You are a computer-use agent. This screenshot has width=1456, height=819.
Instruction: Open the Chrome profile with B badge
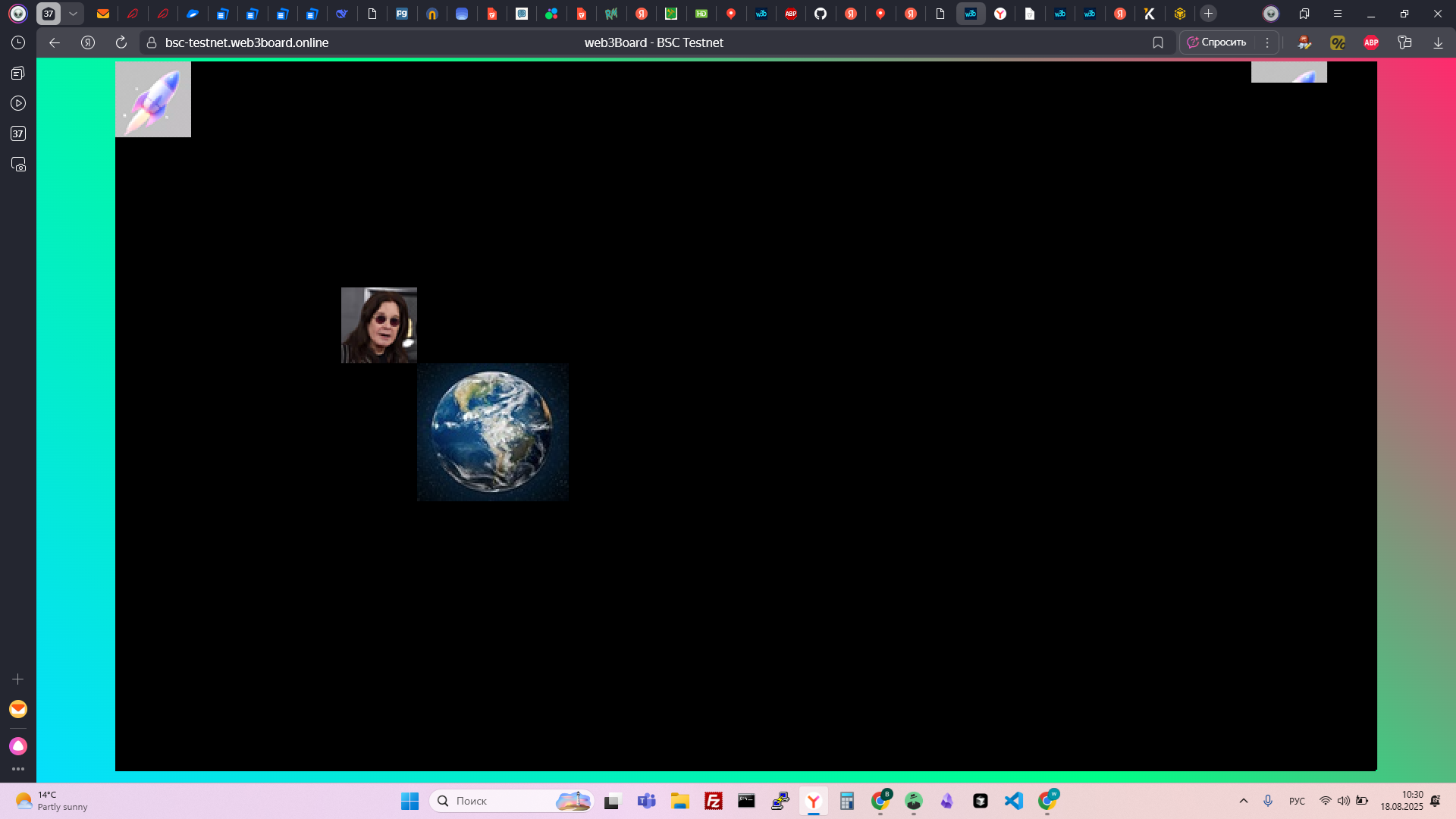pos(880,800)
